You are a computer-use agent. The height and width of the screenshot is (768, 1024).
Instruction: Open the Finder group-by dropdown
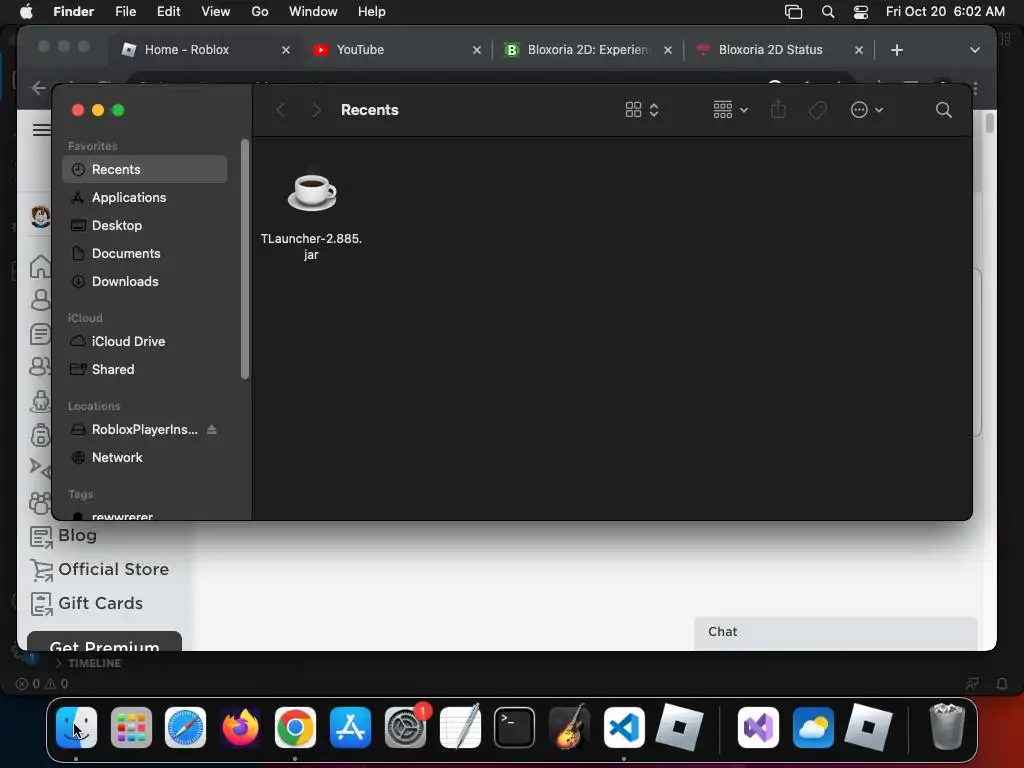coord(730,110)
